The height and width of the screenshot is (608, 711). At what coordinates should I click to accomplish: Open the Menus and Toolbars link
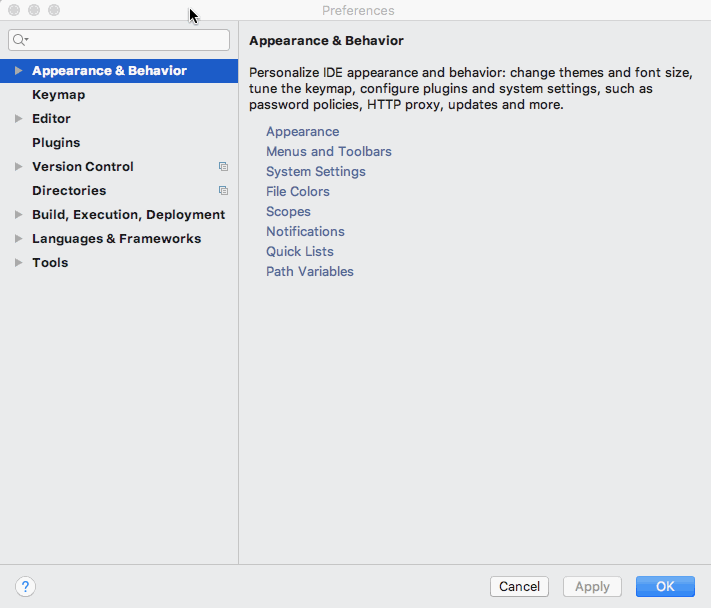pyautogui.click(x=328, y=152)
